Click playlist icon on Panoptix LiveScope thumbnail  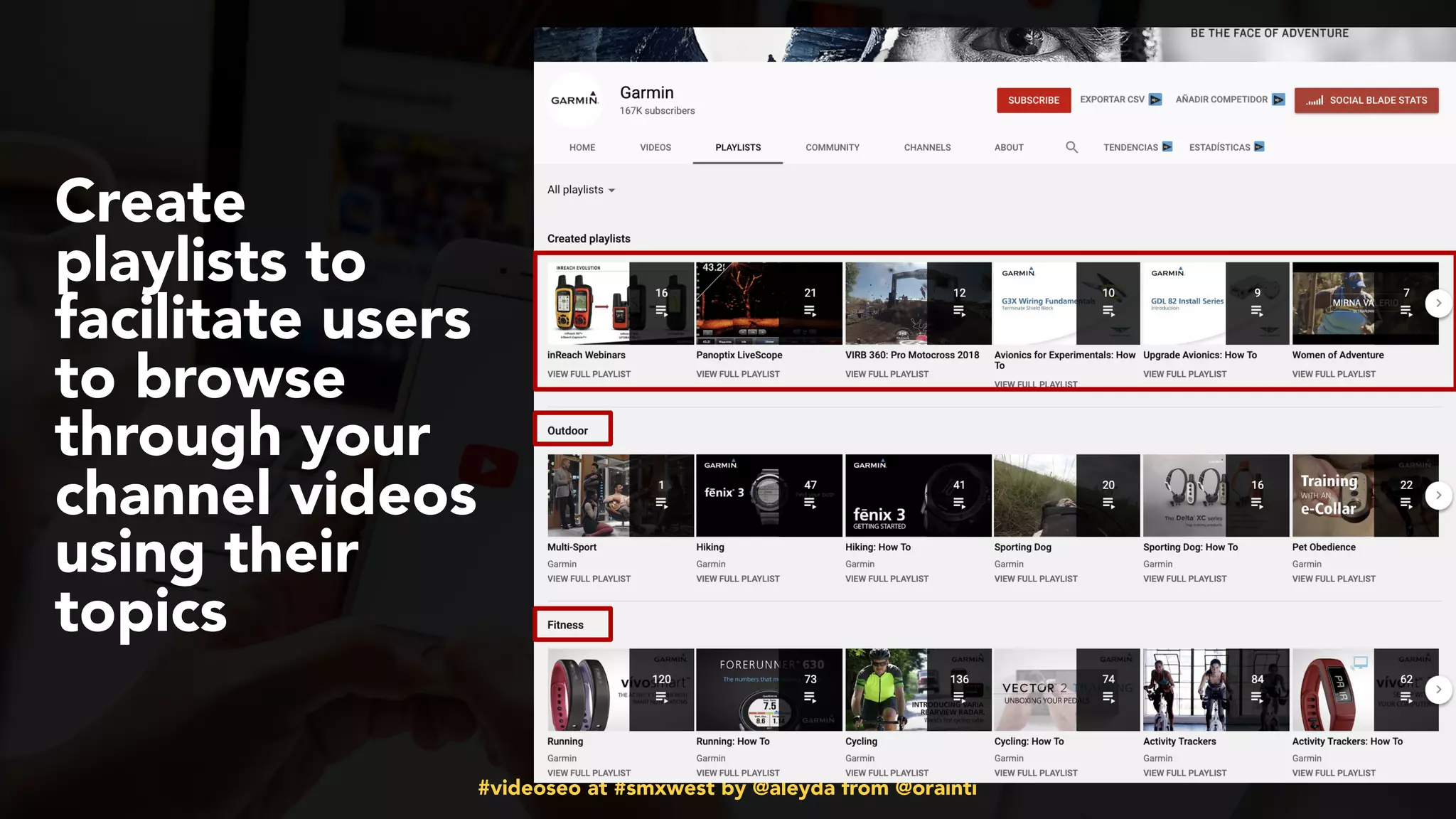[810, 311]
